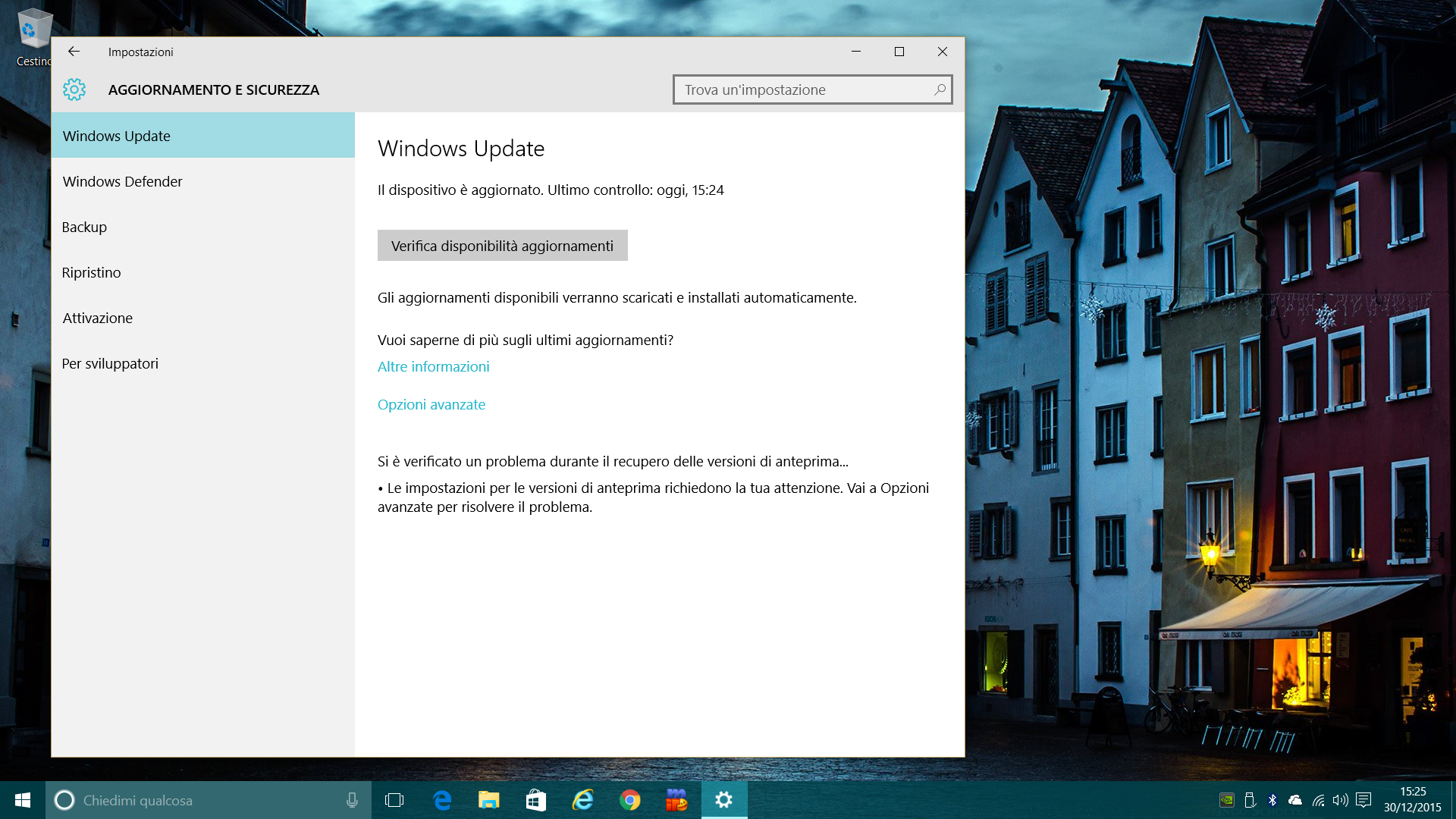
Task: Open the Opzioni avanzate link
Action: pos(431,404)
